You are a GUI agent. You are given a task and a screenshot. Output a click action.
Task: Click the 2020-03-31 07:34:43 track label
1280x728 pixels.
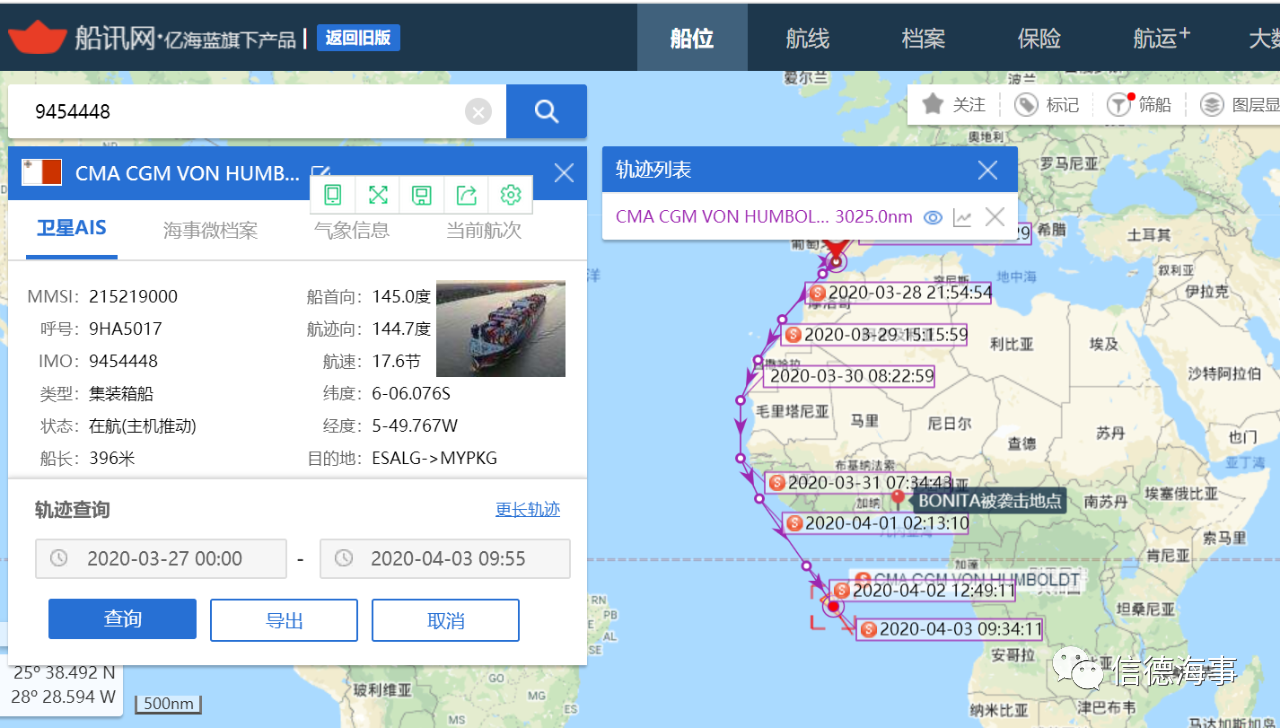click(x=859, y=482)
